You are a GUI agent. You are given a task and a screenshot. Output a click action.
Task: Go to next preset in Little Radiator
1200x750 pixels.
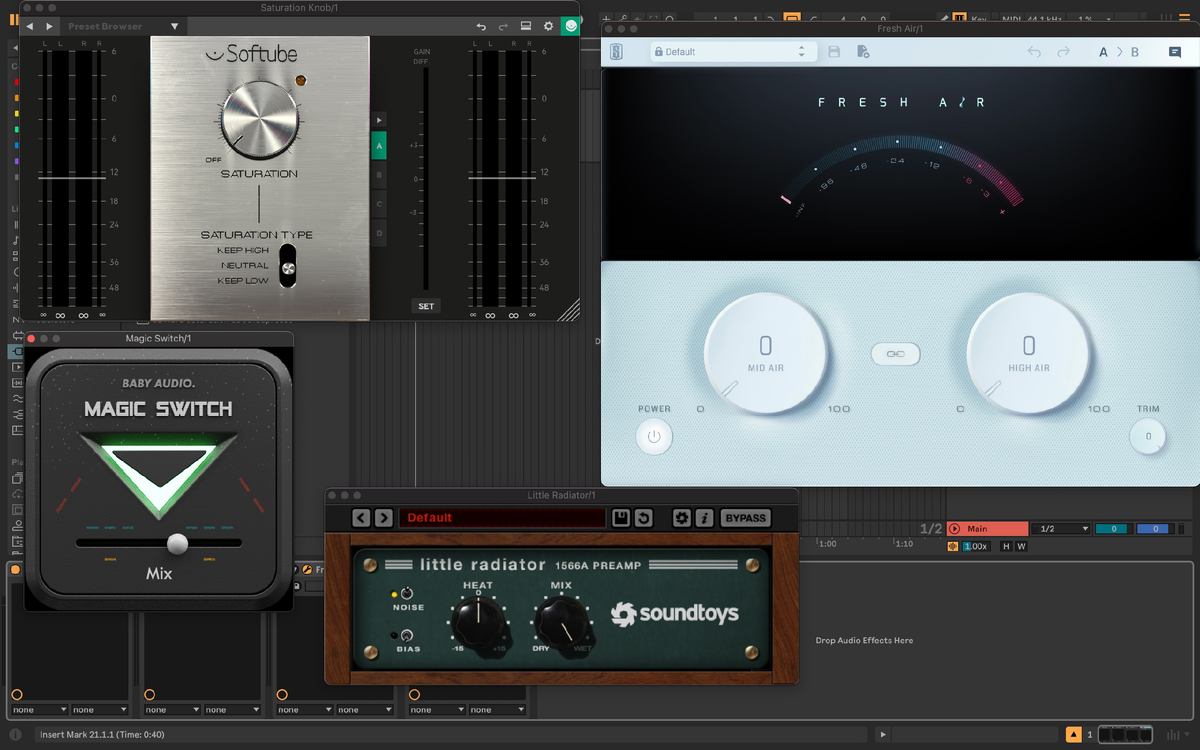pyautogui.click(x=384, y=518)
